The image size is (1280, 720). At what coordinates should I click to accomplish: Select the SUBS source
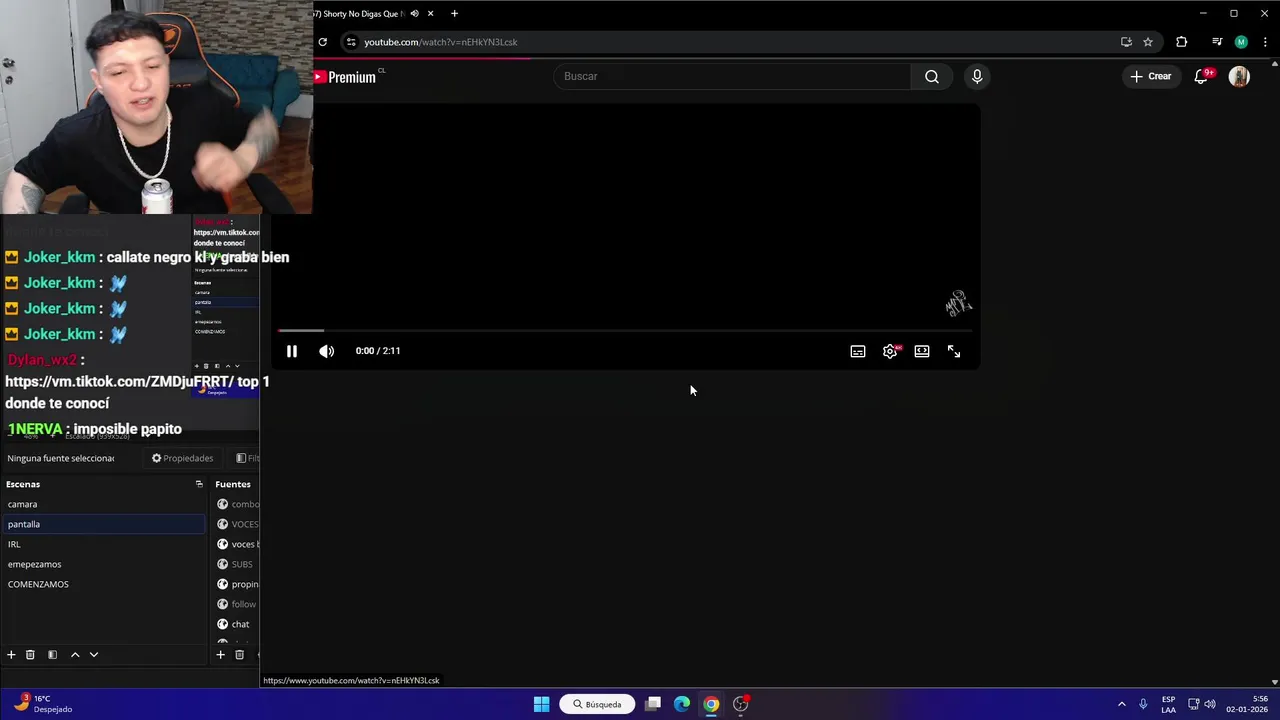(242, 564)
